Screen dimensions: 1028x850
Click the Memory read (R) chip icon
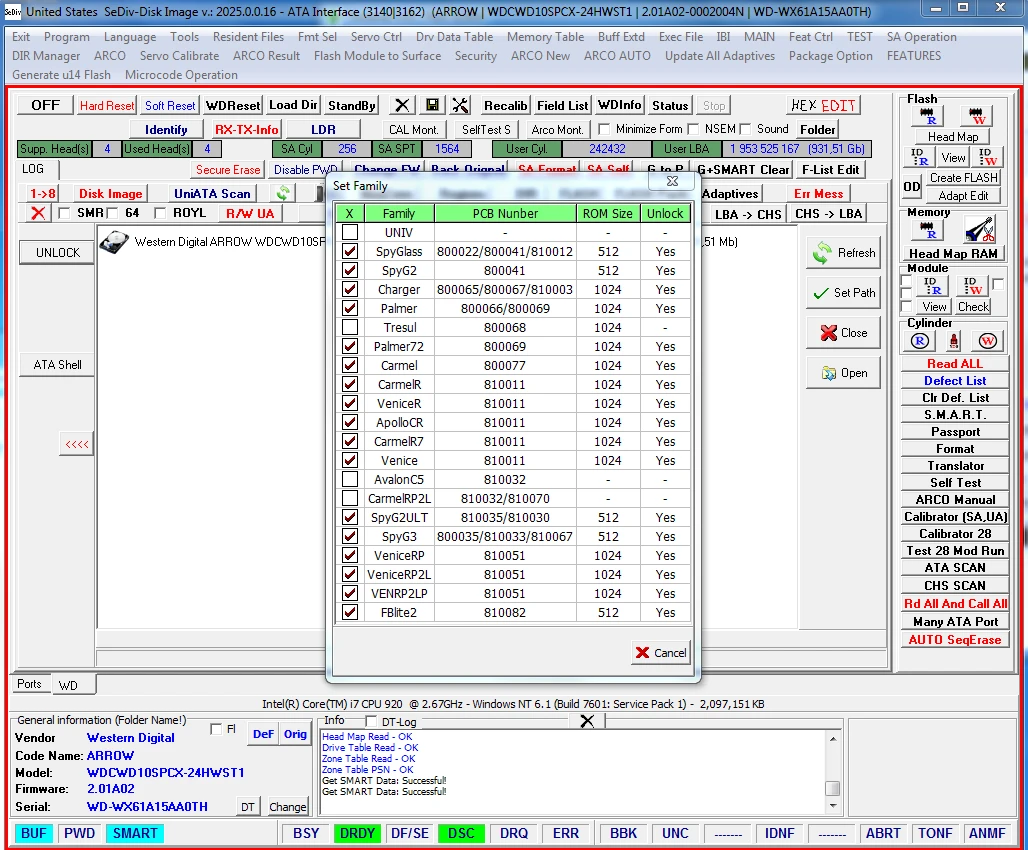927,230
